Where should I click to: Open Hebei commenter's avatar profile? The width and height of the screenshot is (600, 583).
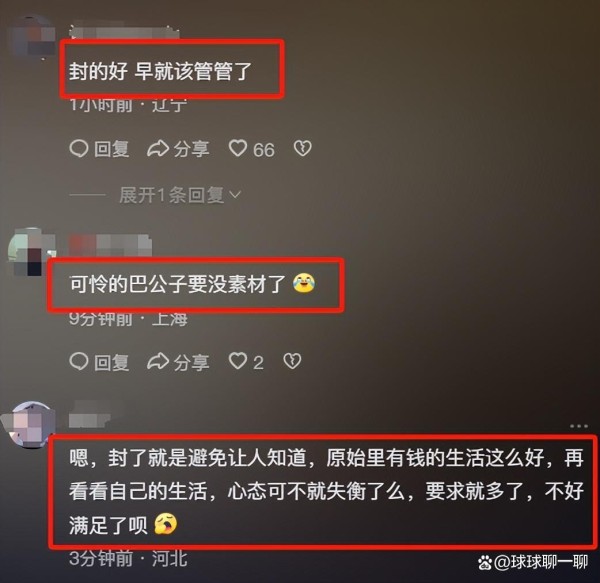point(31,424)
